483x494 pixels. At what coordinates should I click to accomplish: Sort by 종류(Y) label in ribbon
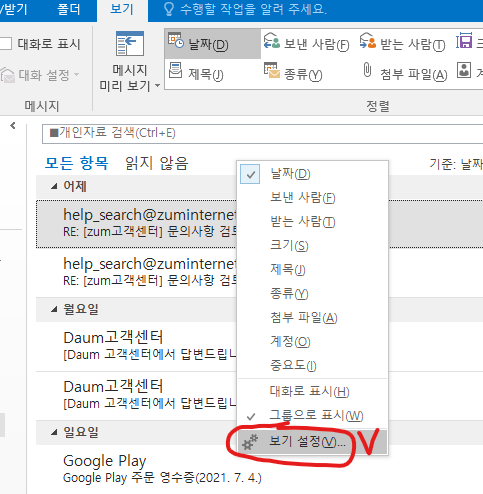303,74
